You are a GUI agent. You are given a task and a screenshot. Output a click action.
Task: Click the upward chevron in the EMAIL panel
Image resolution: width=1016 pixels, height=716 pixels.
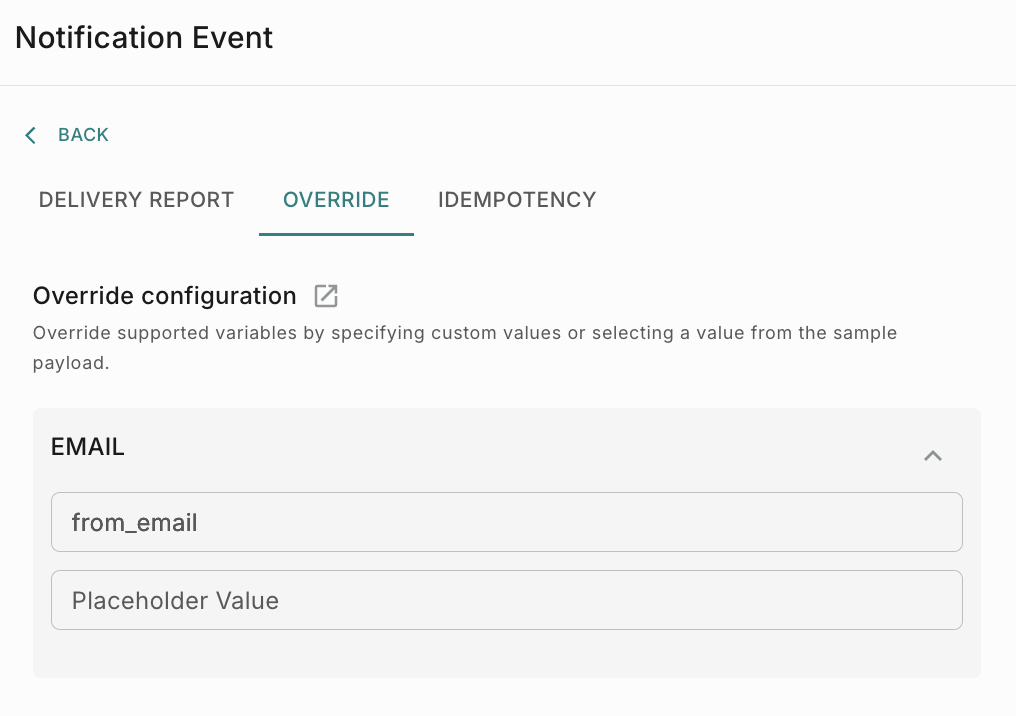(x=933, y=455)
